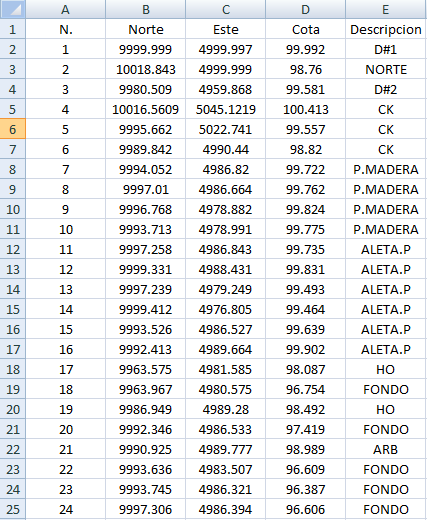This screenshot has height=520, width=427.
Task: Select cell with value 10018.843
Action: click(x=146, y=69)
